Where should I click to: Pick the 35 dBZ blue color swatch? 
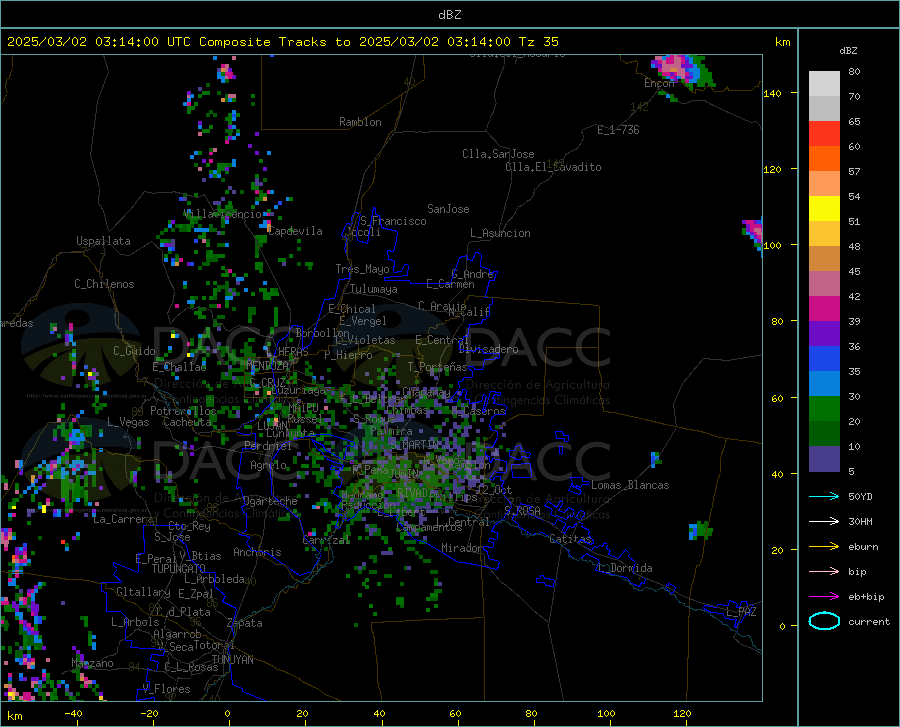[x=824, y=359]
